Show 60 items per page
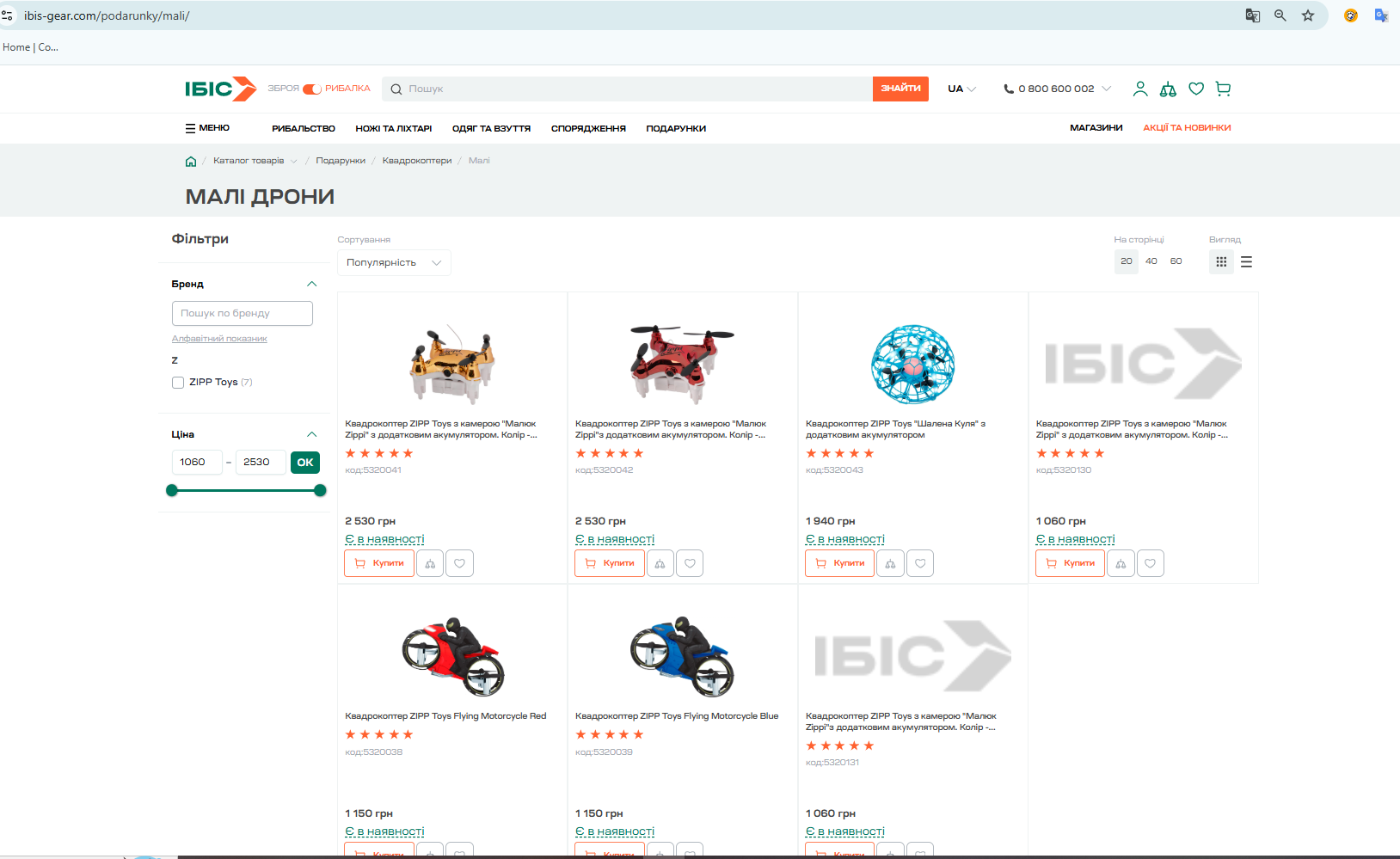Image resolution: width=1400 pixels, height=859 pixels. coord(1176,261)
